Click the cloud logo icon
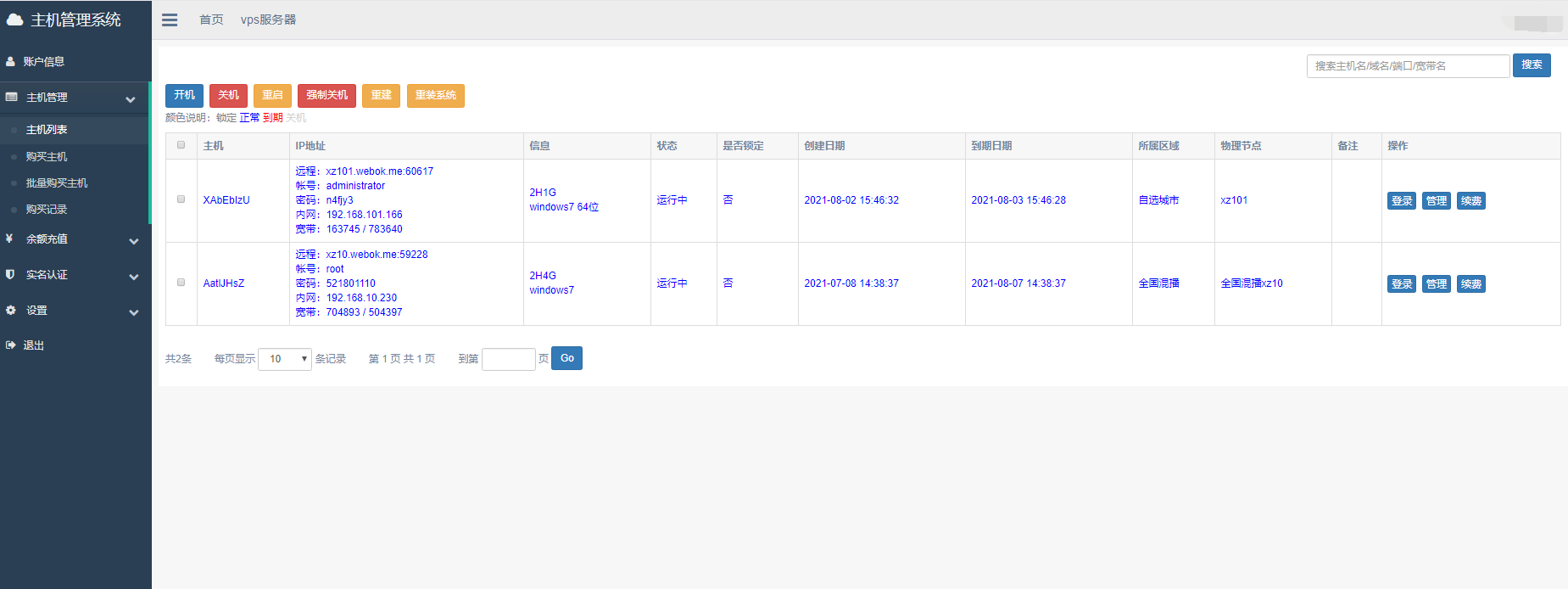This screenshot has width=1568, height=589. pos(15,20)
